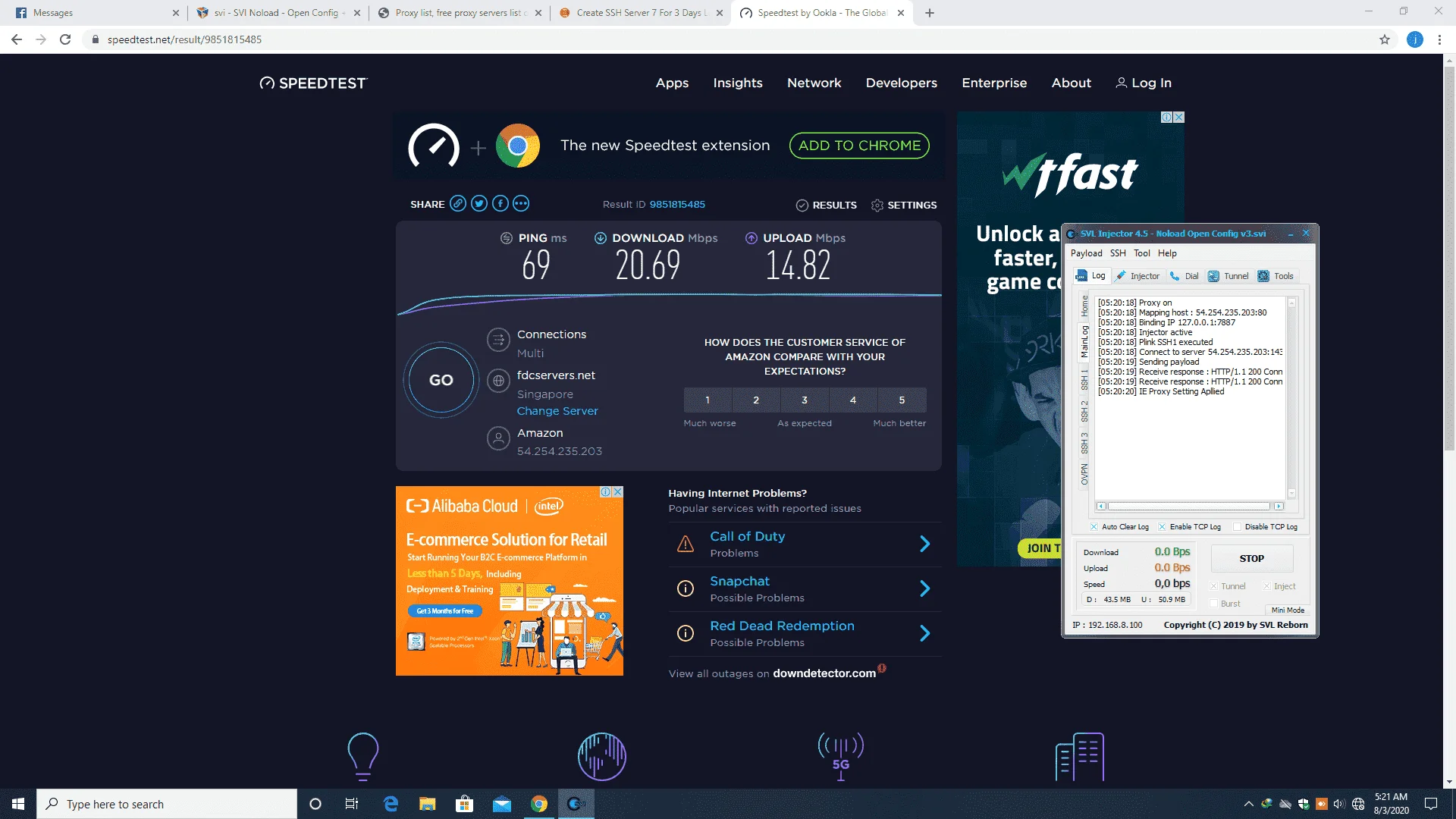Bookmark this page with the star icon

point(1385,39)
